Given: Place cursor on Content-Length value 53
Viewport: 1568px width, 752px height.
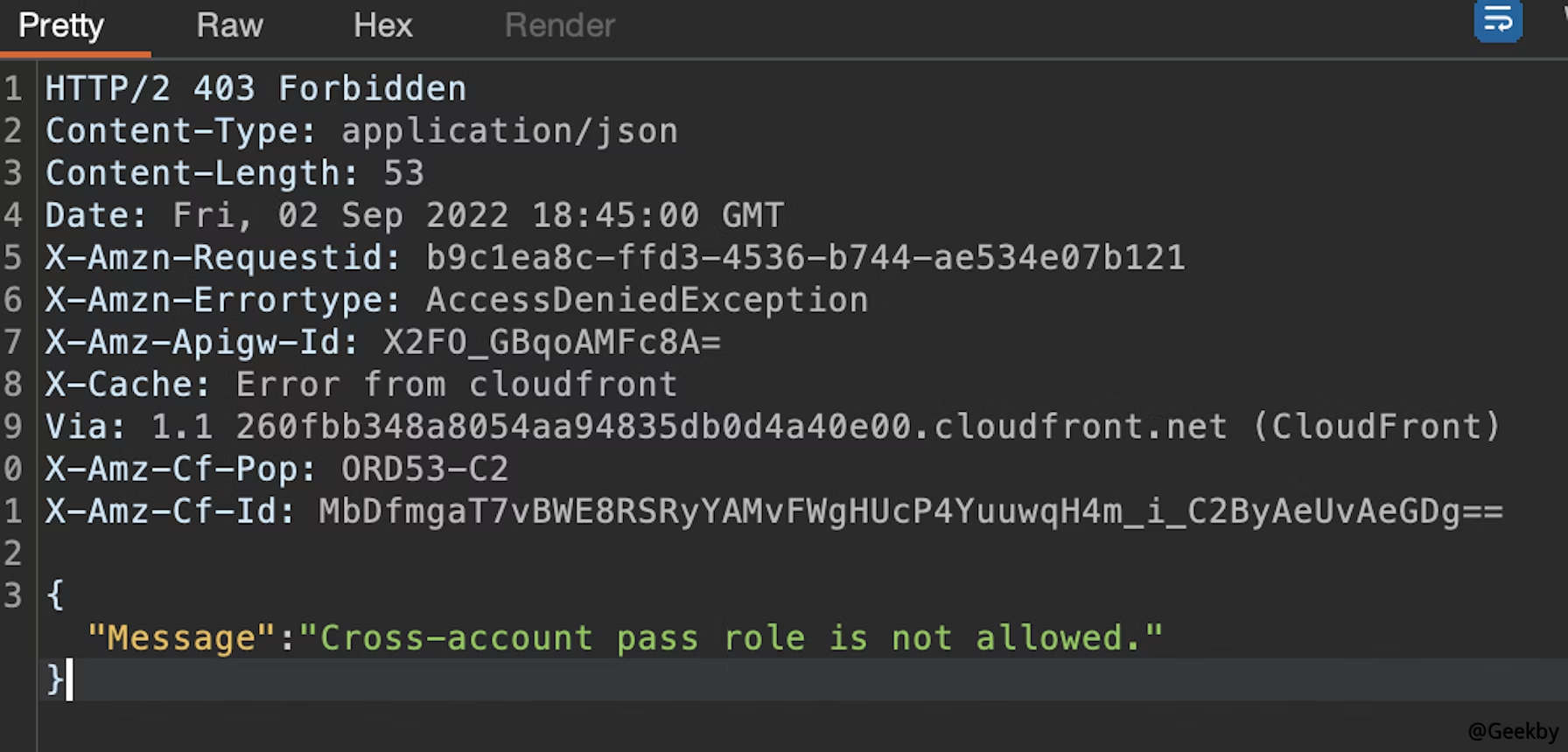Looking at the screenshot, I should [403, 173].
